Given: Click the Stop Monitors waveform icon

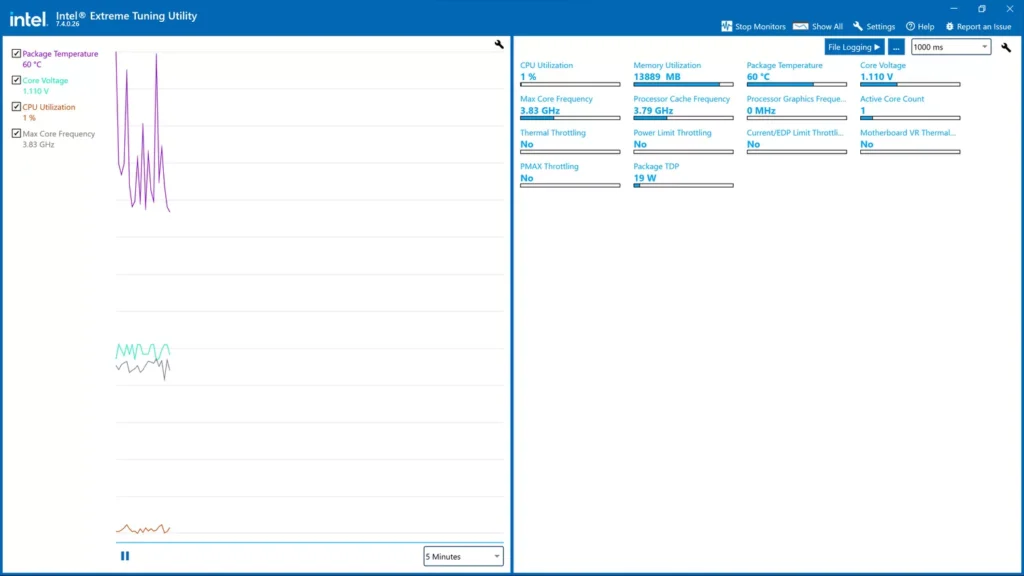Looking at the screenshot, I should [726, 26].
